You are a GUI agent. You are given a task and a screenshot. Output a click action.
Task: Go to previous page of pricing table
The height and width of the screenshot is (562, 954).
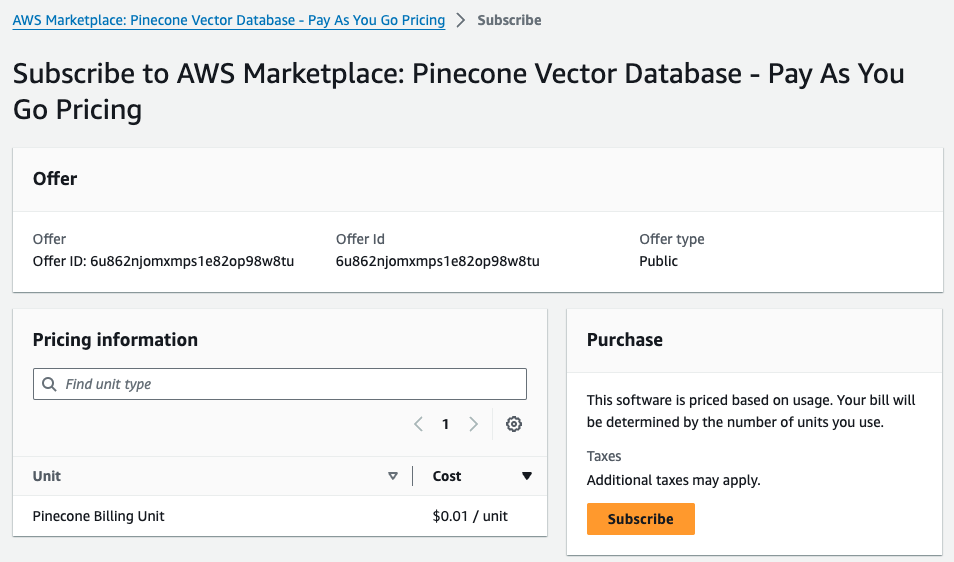tap(419, 424)
